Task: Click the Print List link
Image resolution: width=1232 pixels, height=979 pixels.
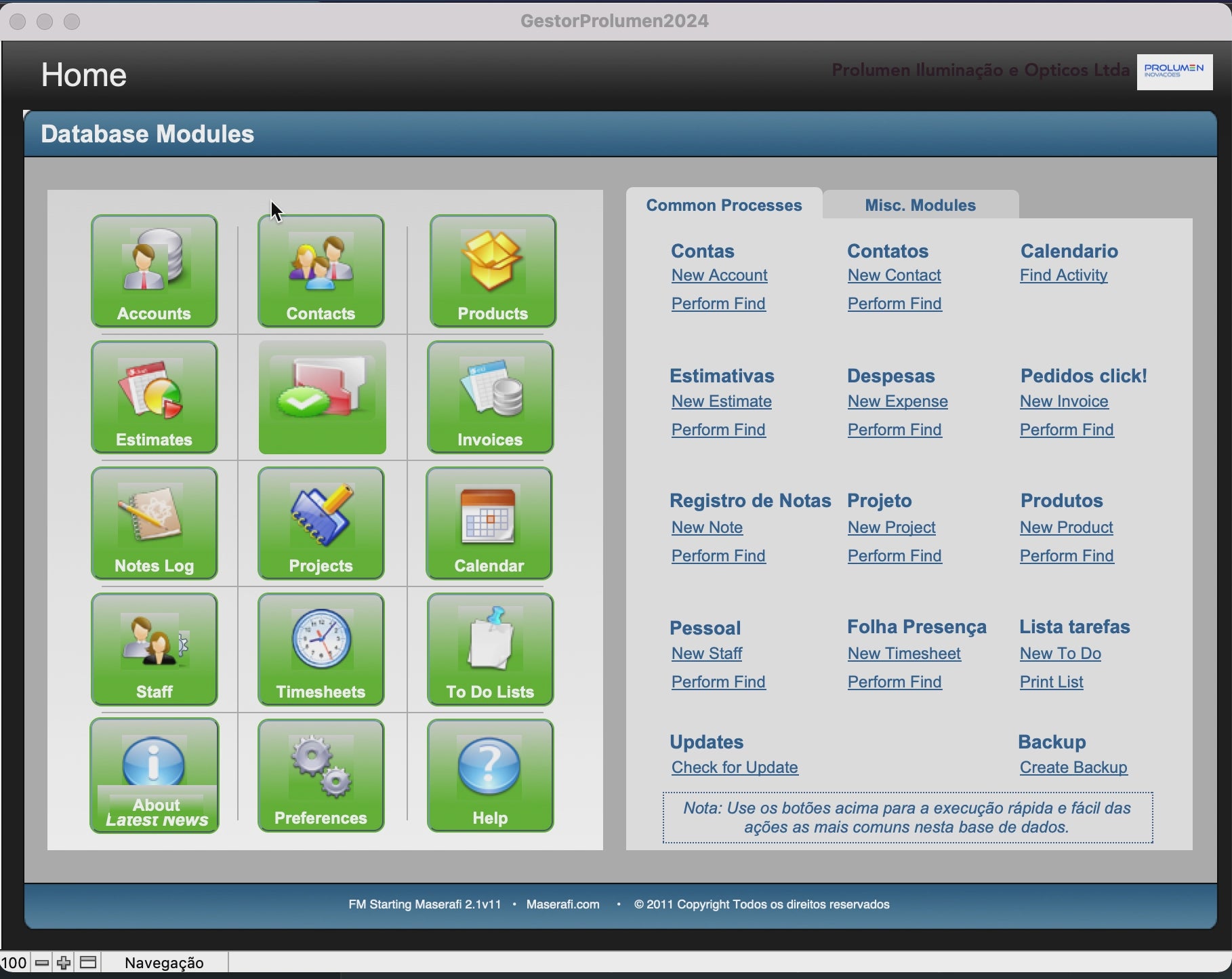Action: (1052, 682)
